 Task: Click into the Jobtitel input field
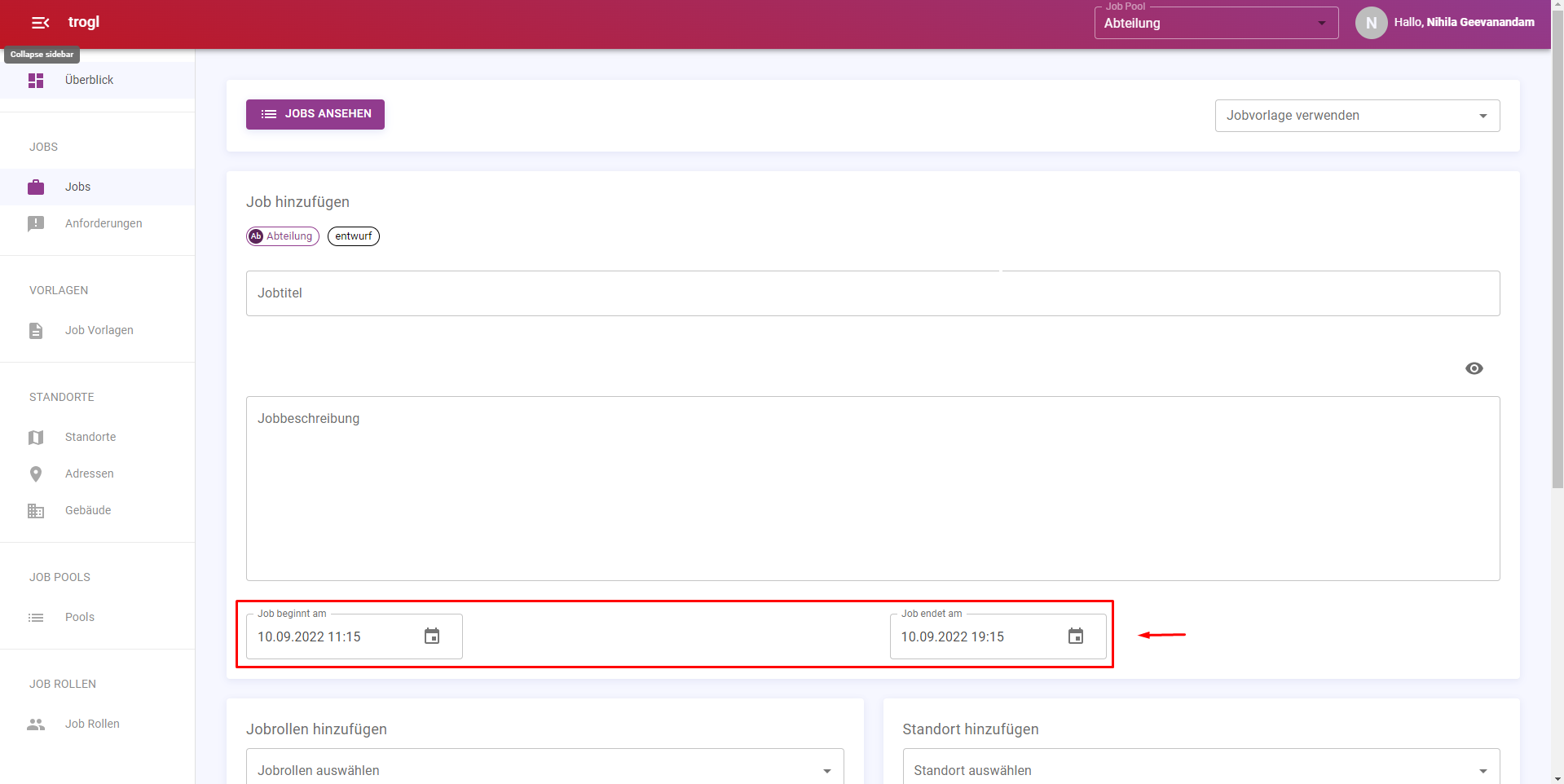coord(872,293)
